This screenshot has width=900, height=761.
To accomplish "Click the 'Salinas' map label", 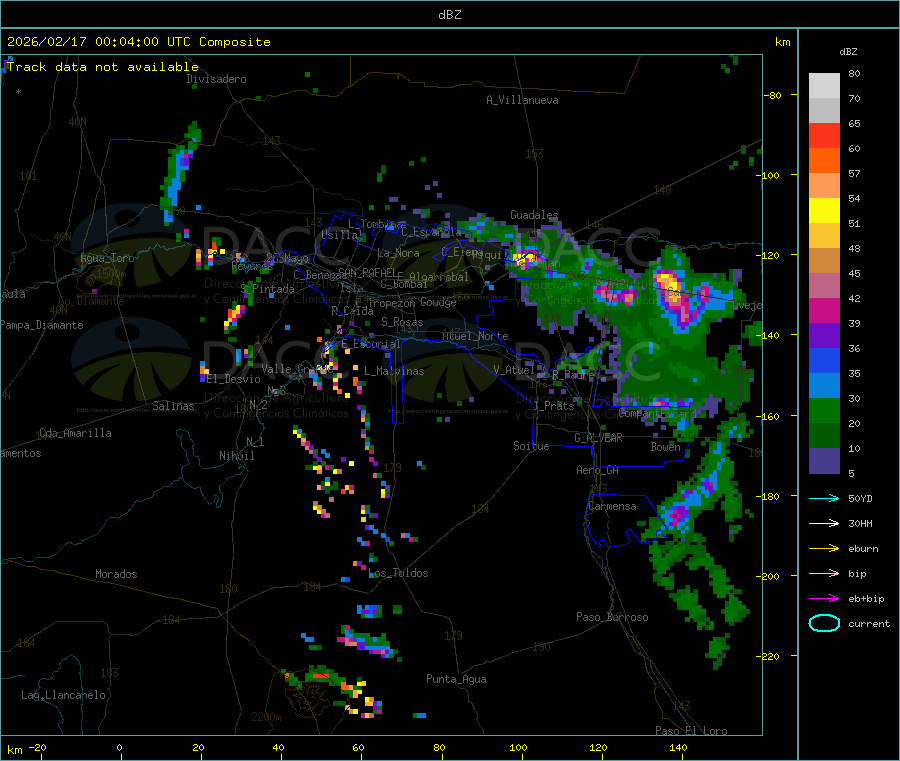I will (173, 406).
